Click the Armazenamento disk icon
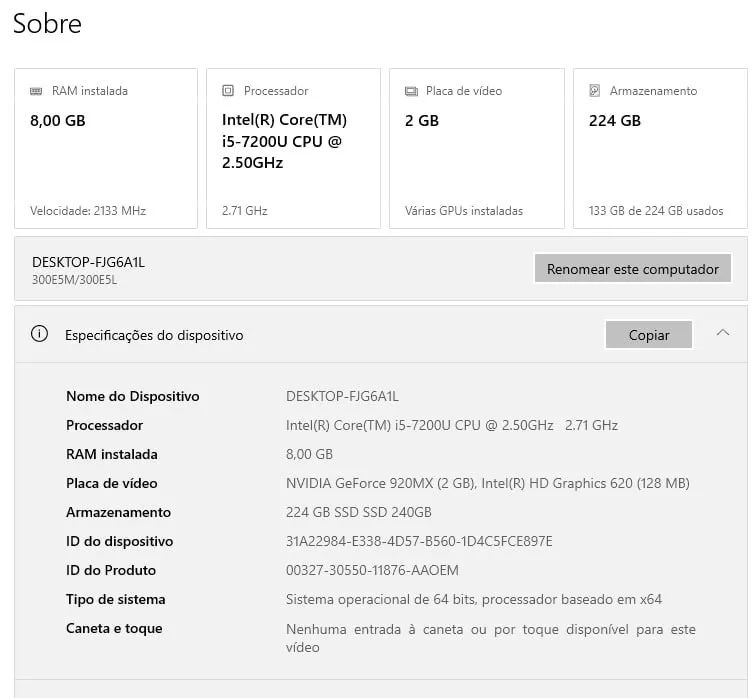This screenshot has height=698, width=752. pos(594,91)
